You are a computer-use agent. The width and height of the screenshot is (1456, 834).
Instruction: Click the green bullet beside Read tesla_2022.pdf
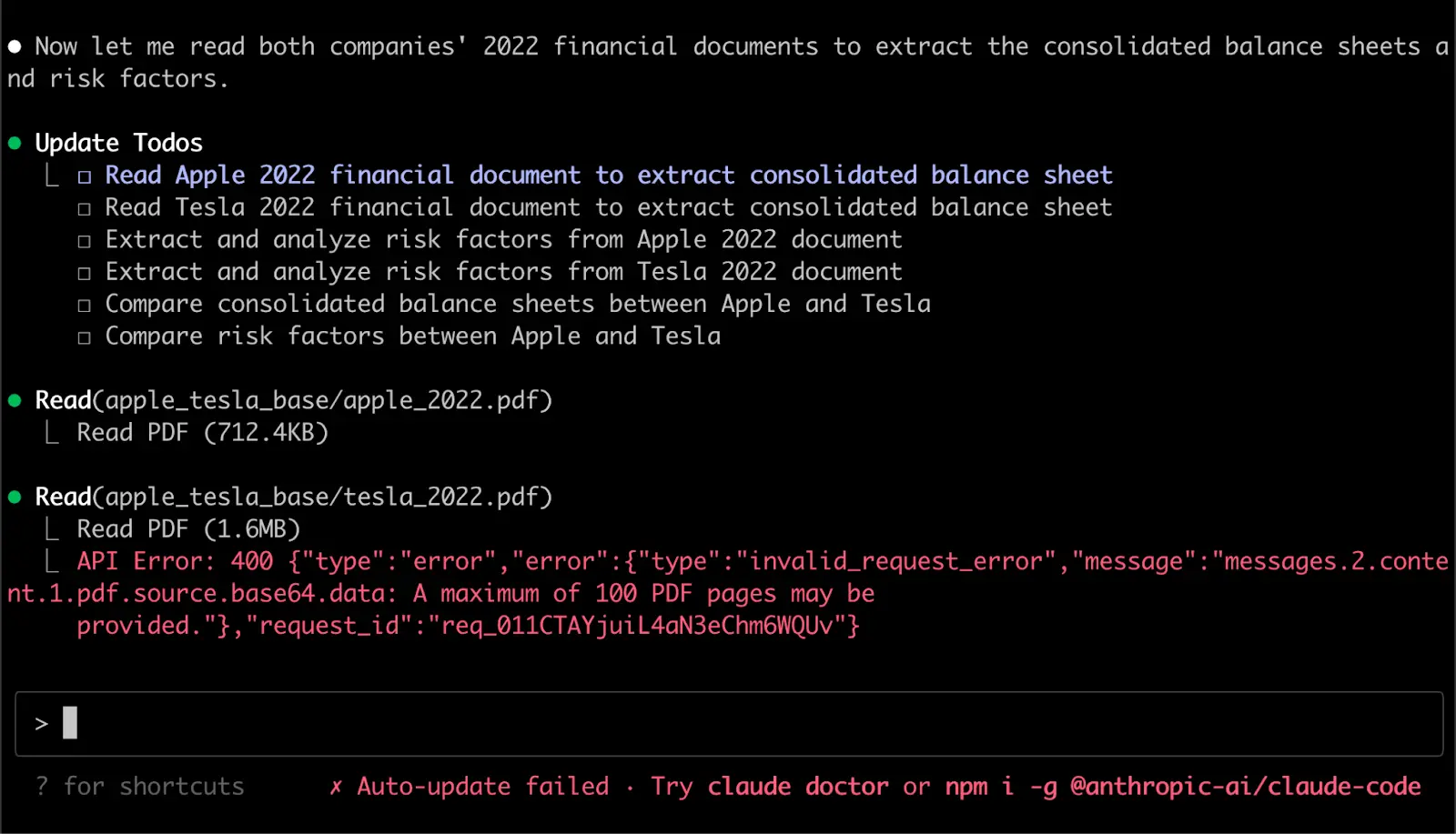pos(15,497)
